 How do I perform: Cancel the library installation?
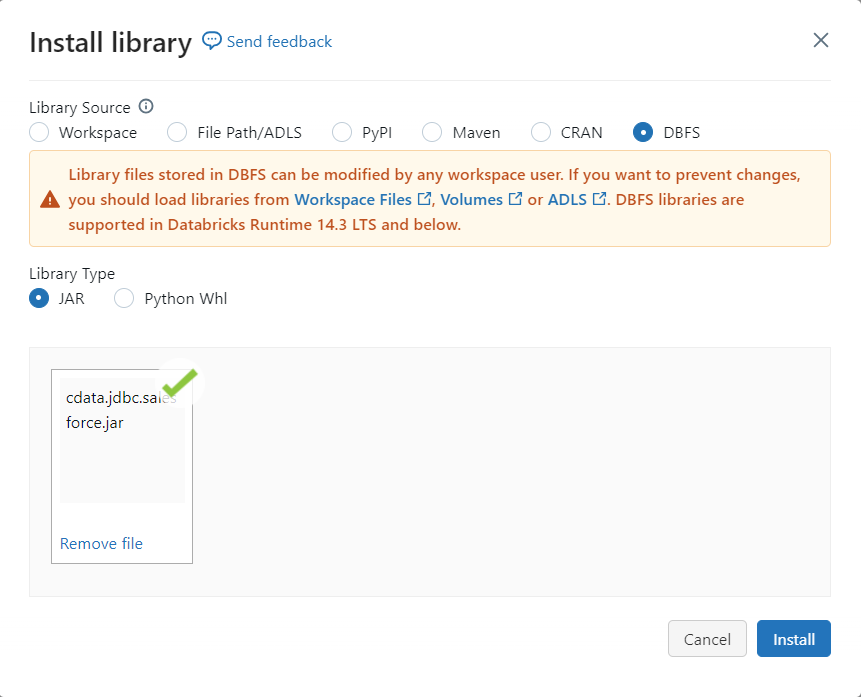pyautogui.click(x=707, y=638)
